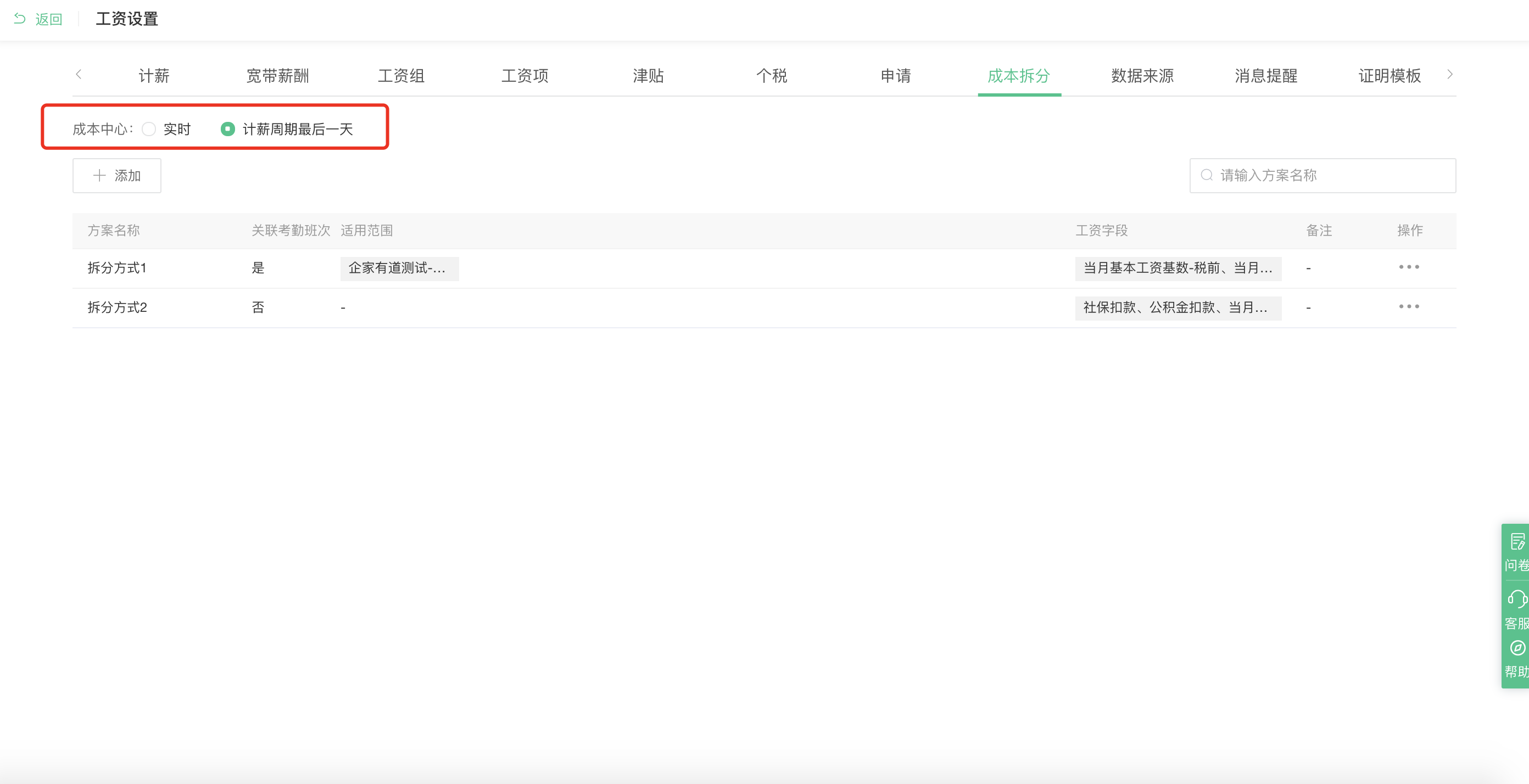Open customer service headset icon
Viewport: 1529px width, 784px height.
1517,599
